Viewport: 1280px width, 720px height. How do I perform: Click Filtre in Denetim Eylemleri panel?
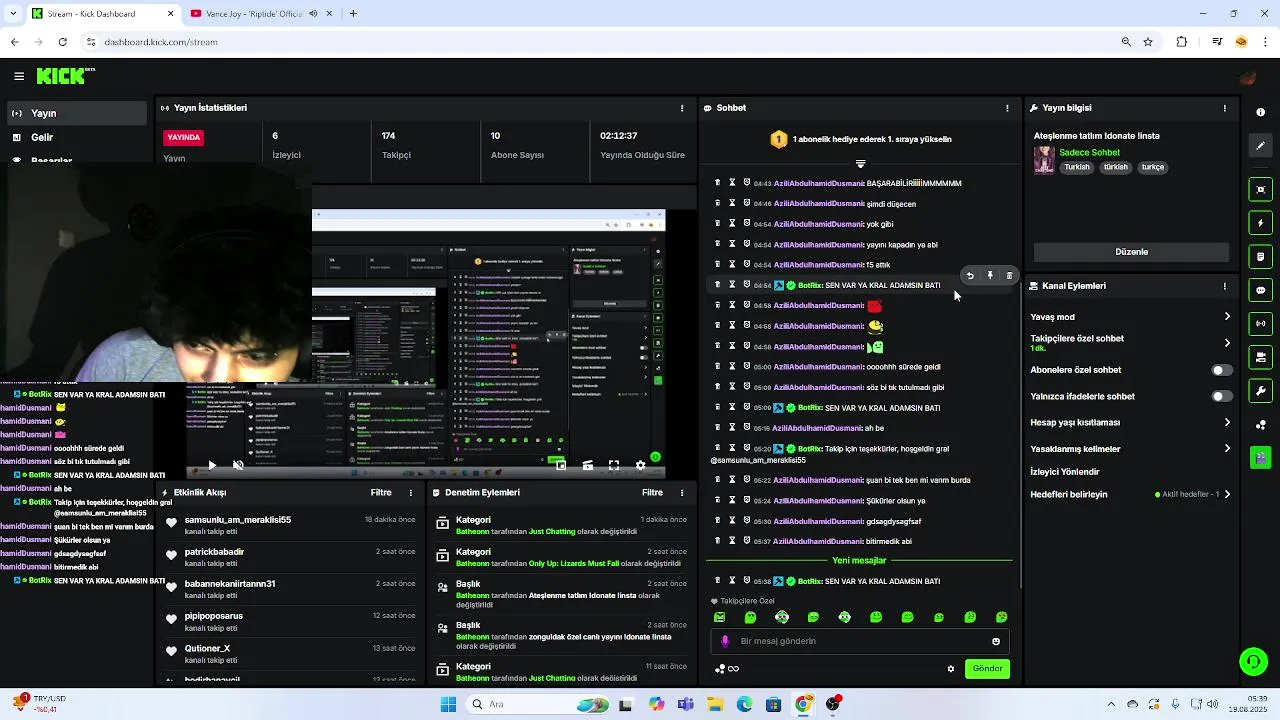click(652, 493)
